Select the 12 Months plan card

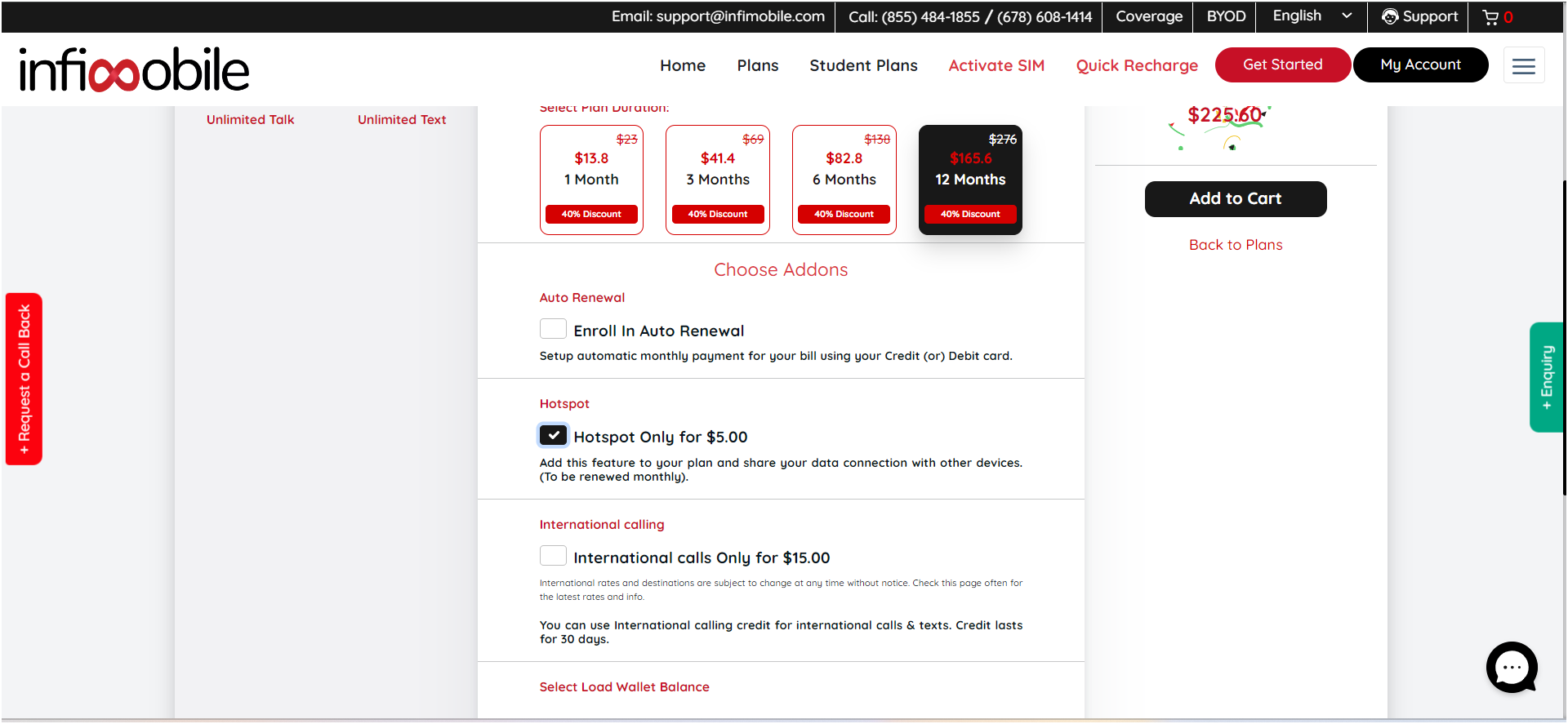click(x=970, y=180)
